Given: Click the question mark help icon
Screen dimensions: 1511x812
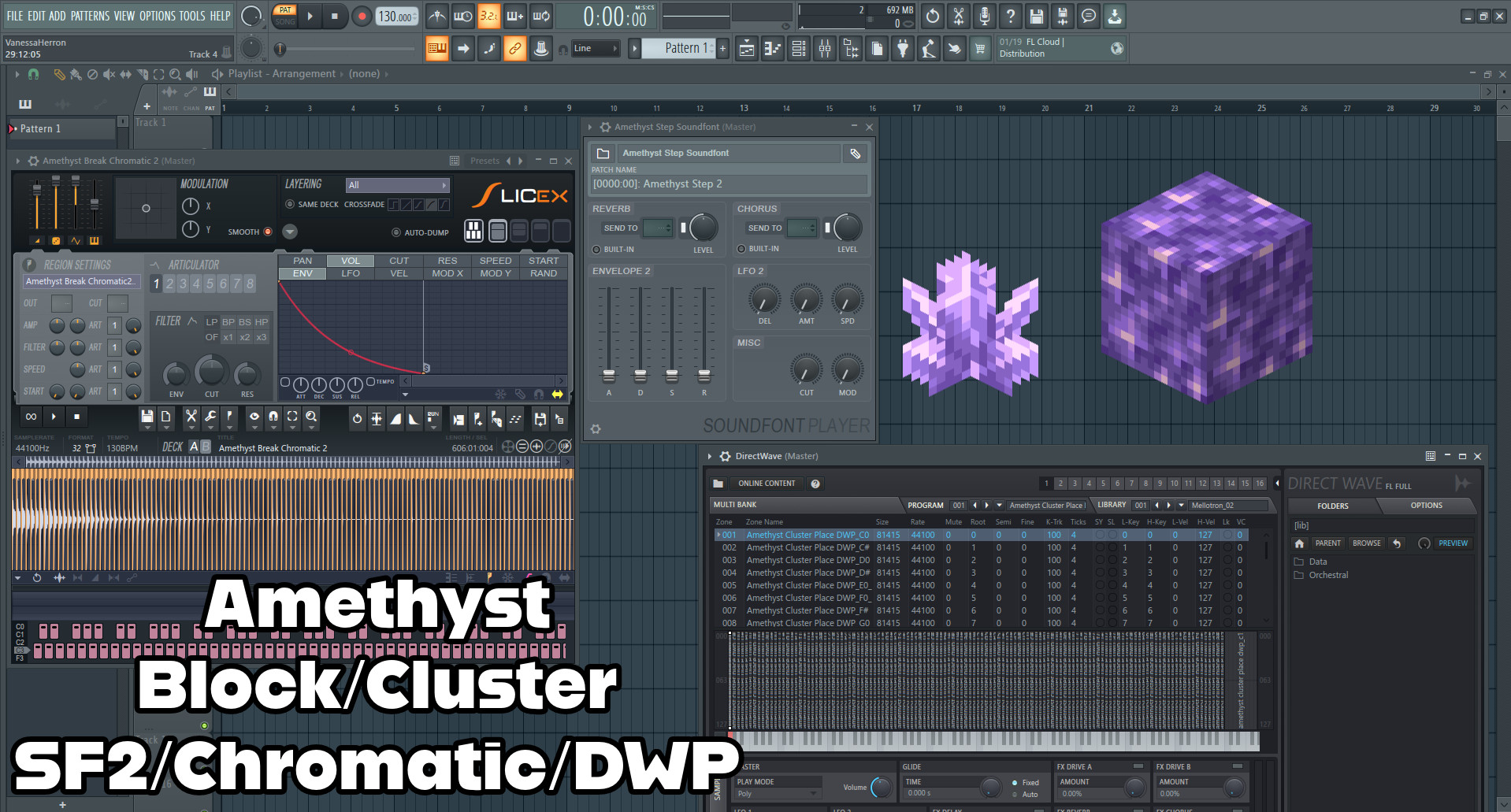Looking at the screenshot, I should tap(1011, 16).
